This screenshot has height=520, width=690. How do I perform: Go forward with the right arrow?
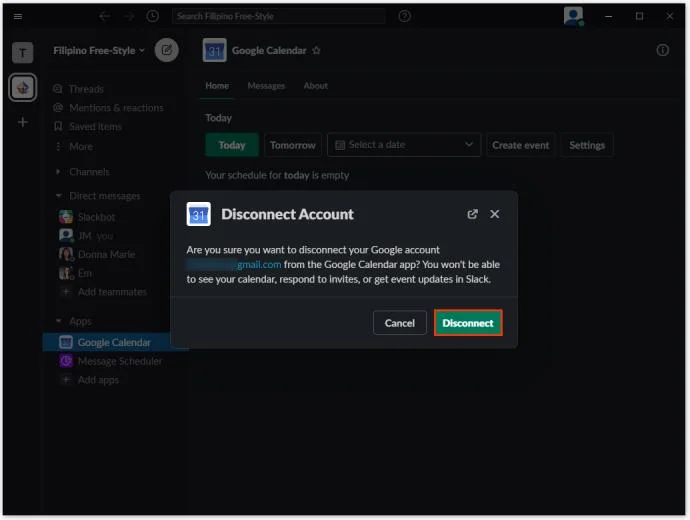click(x=128, y=16)
